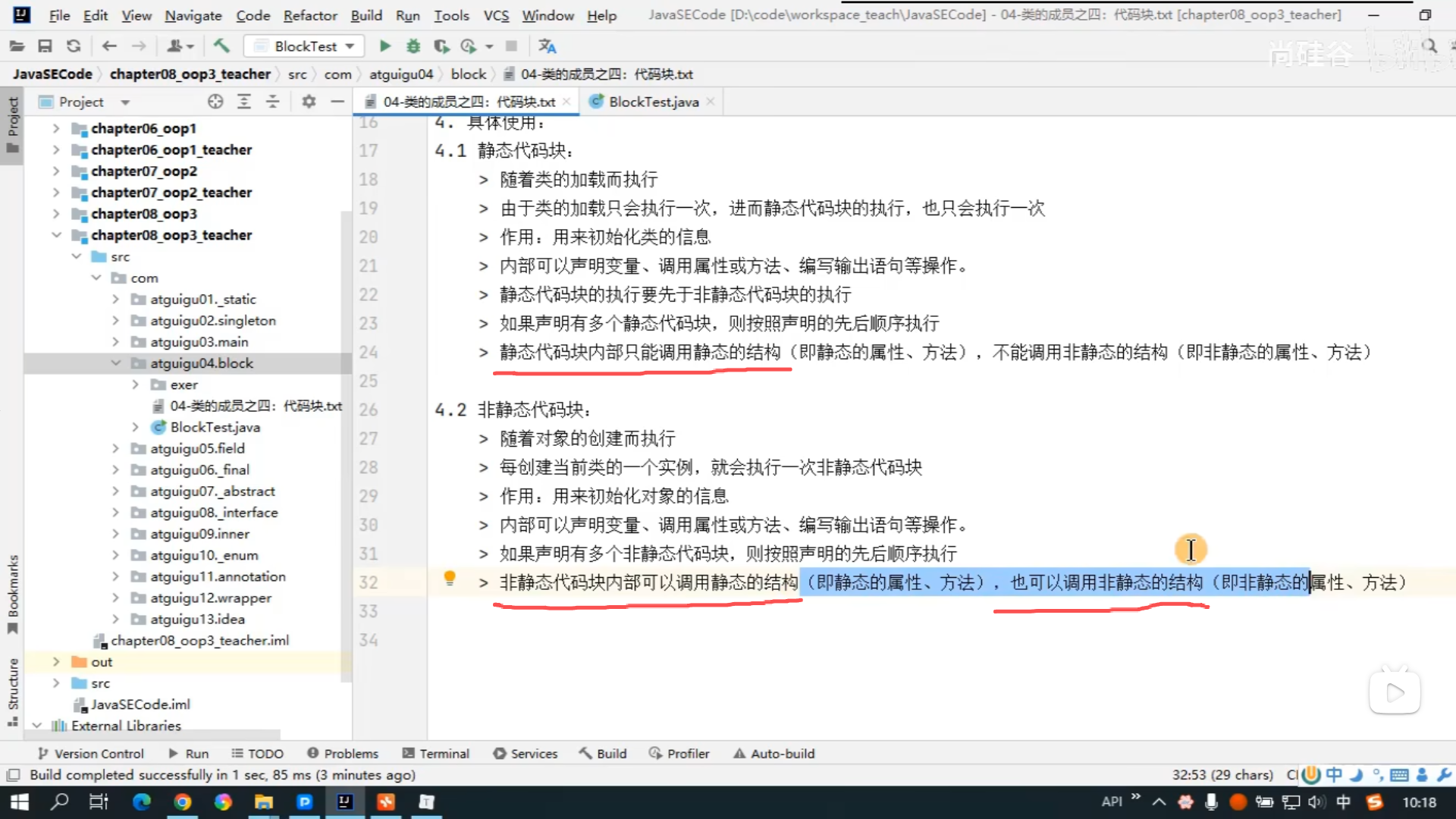Click the Synchronize refresh icon
Viewport: 1456px width, 819px height.
(74, 46)
